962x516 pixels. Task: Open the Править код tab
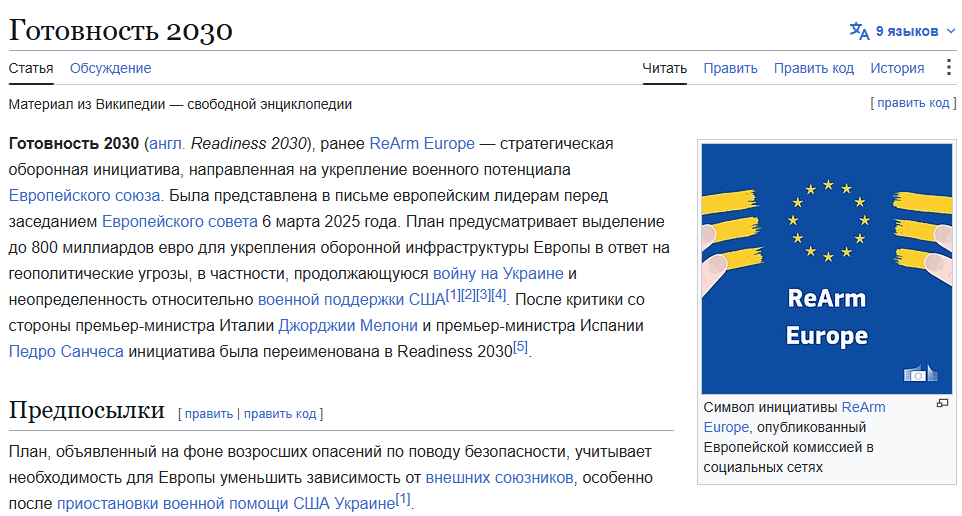pos(814,68)
